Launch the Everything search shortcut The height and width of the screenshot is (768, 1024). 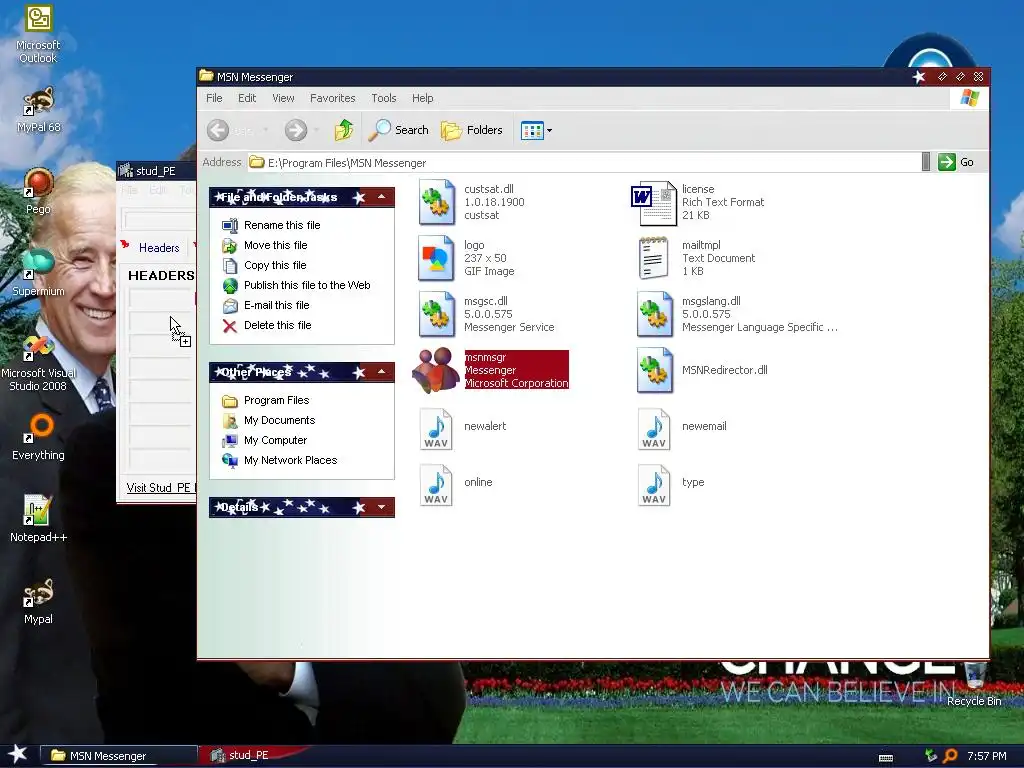[x=38, y=436]
